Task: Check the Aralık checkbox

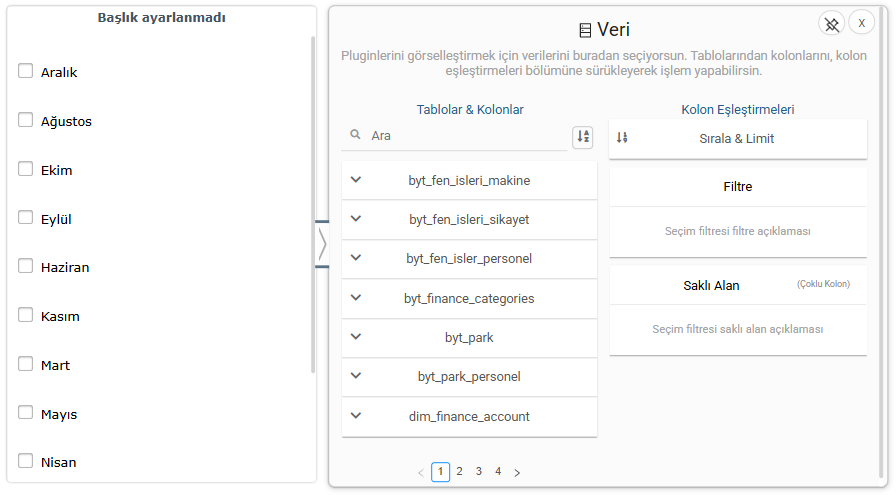Action: (x=26, y=71)
